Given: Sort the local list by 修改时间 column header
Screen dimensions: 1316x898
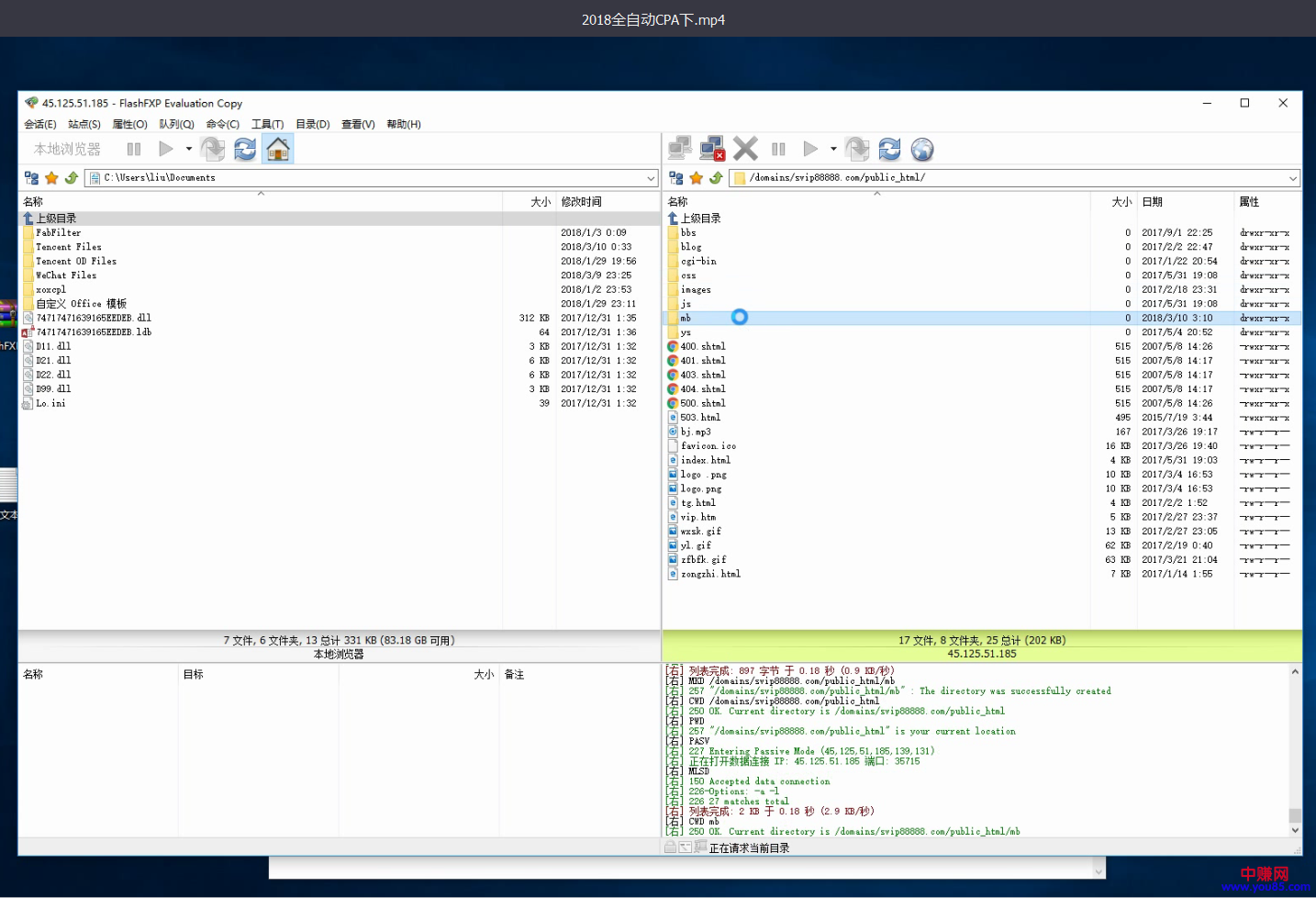Looking at the screenshot, I should click(x=581, y=202).
